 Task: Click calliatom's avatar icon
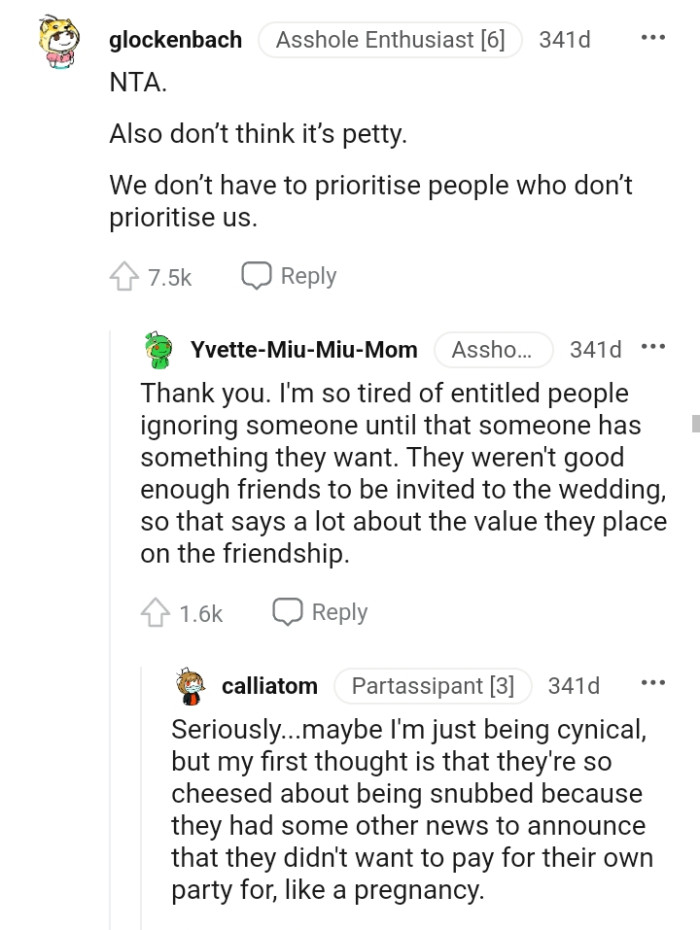coord(189,686)
